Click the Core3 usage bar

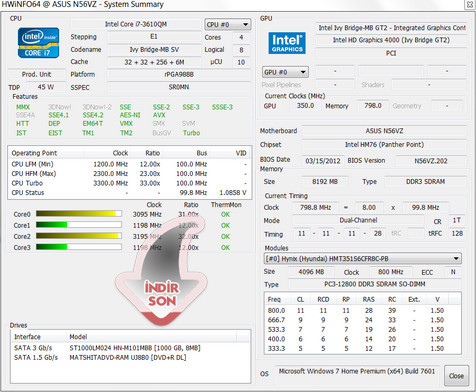tap(79, 247)
